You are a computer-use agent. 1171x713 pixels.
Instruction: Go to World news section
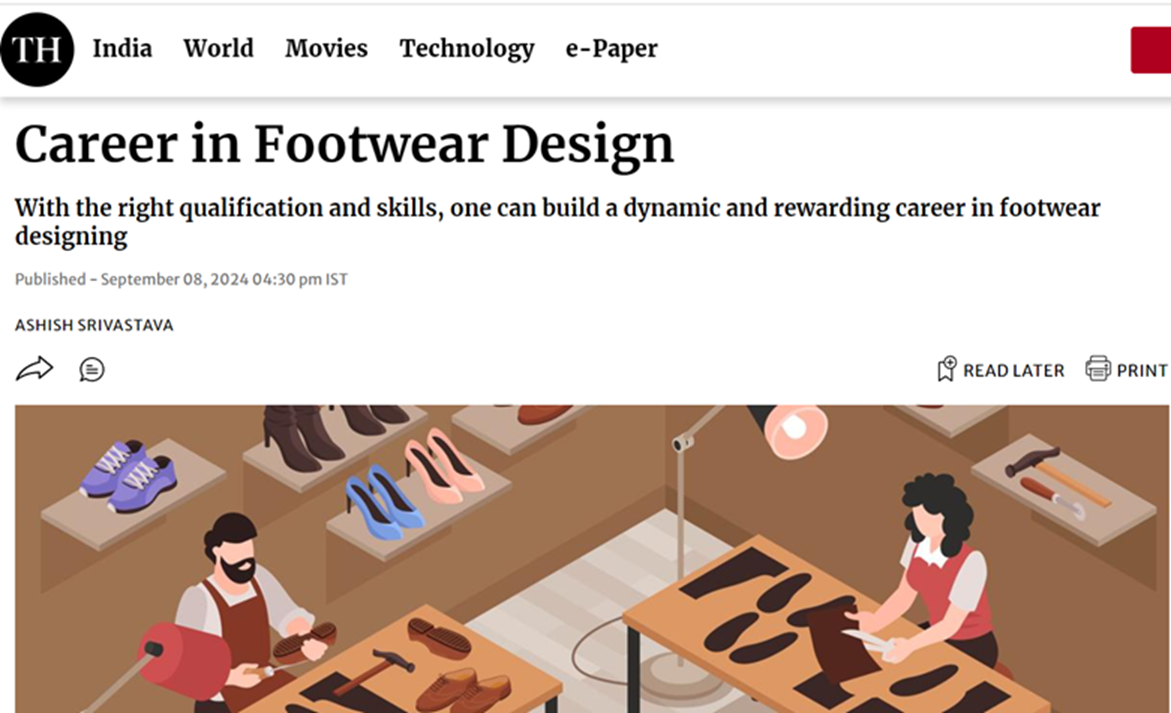[x=218, y=49]
